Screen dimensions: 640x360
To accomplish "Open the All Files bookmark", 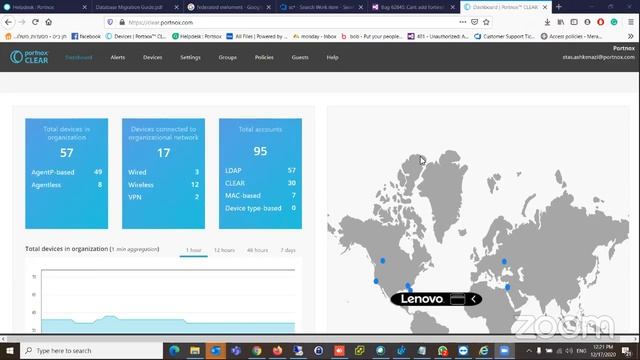I will [257, 36].
